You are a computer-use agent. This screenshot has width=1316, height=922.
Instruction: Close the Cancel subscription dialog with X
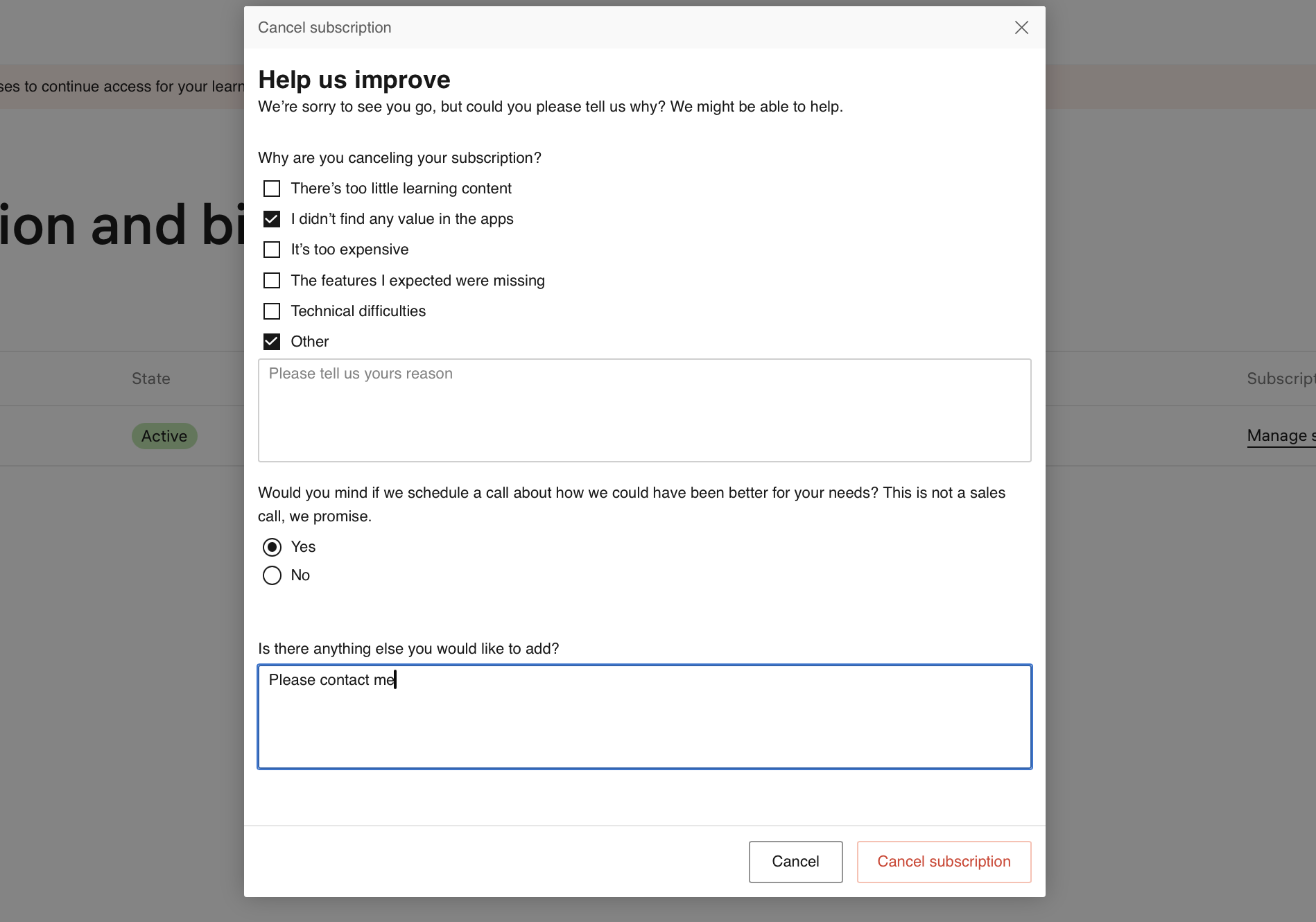1021,28
